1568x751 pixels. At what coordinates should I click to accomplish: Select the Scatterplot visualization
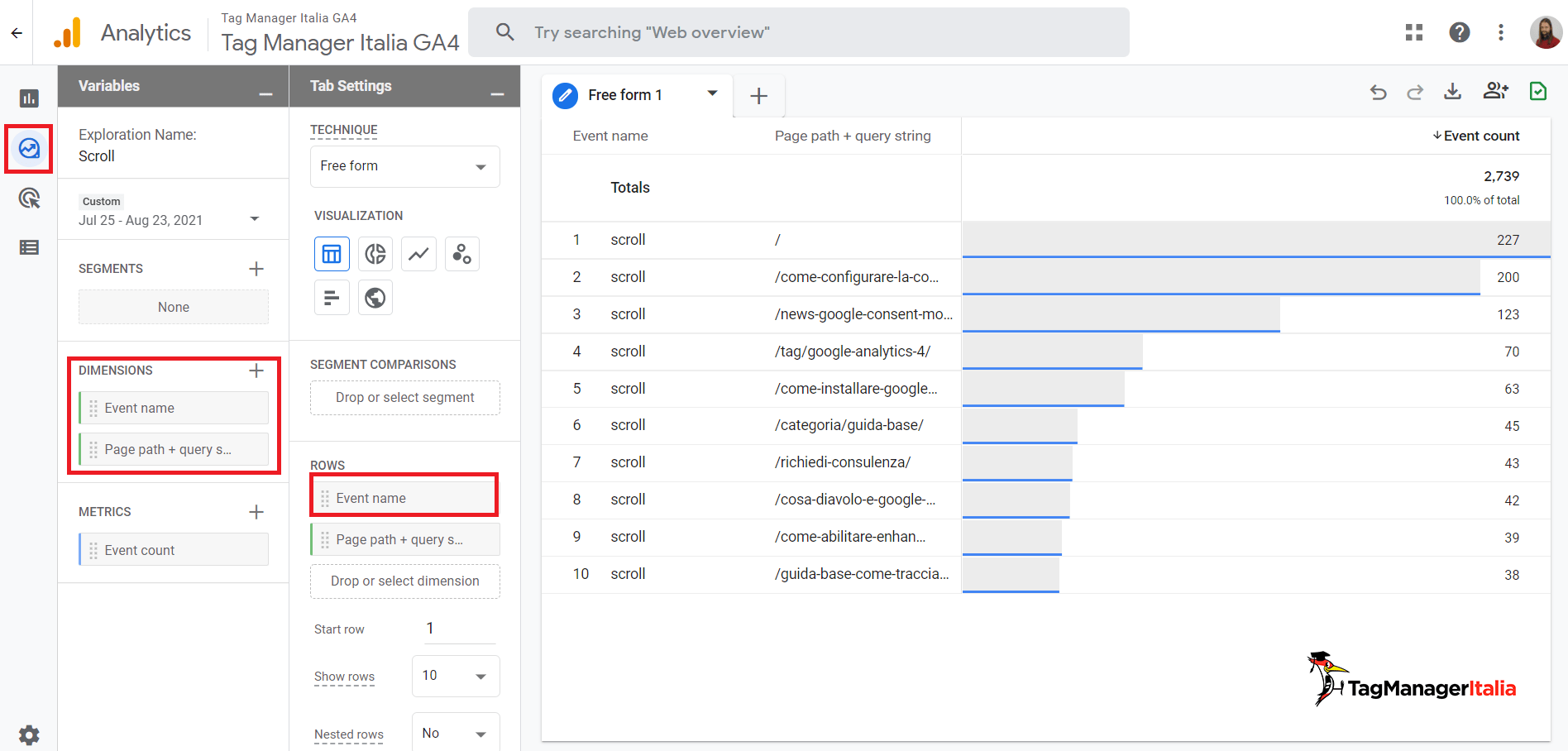pyautogui.click(x=462, y=254)
